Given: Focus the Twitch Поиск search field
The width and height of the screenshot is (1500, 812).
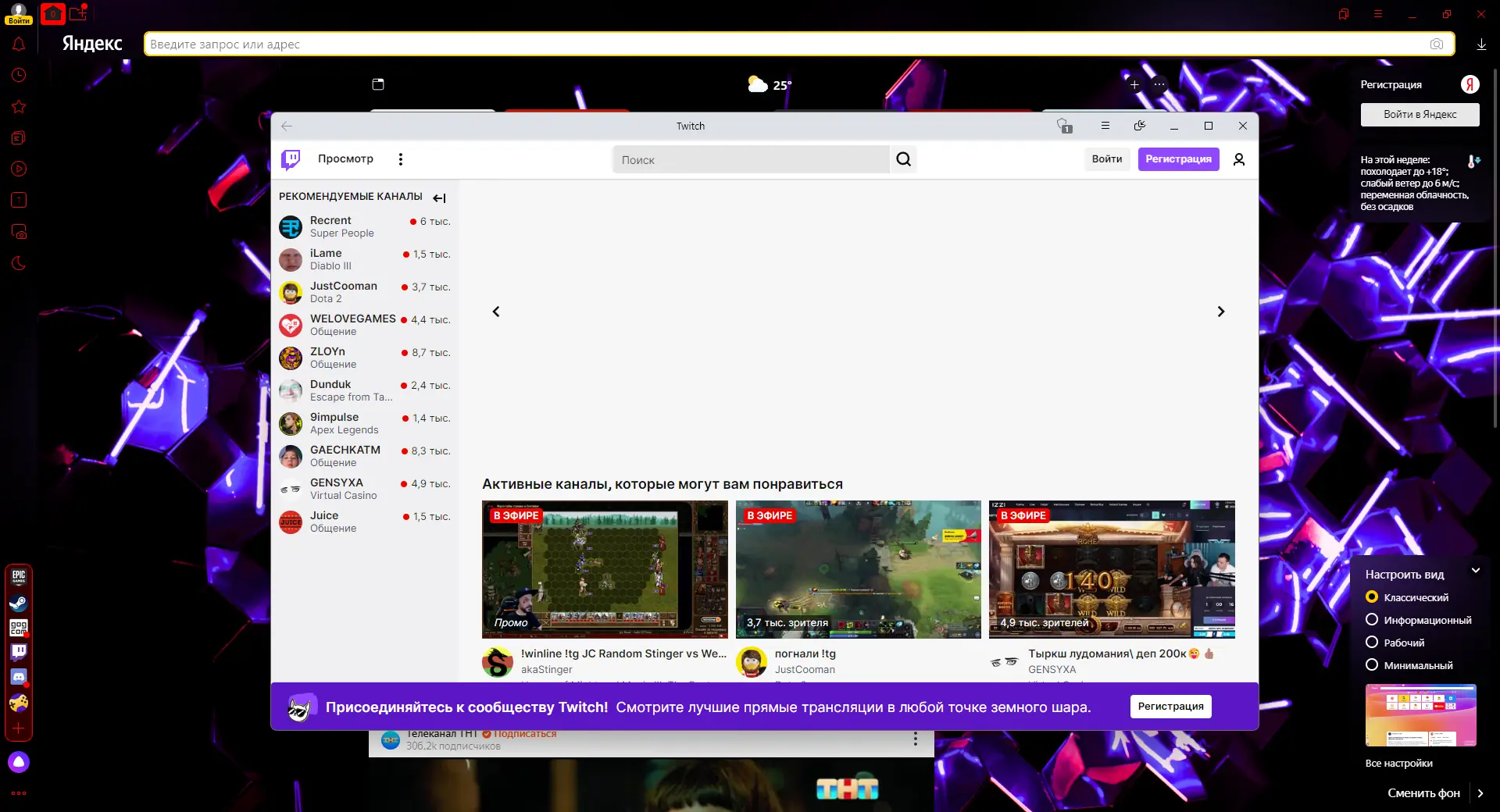Looking at the screenshot, I should (x=751, y=159).
